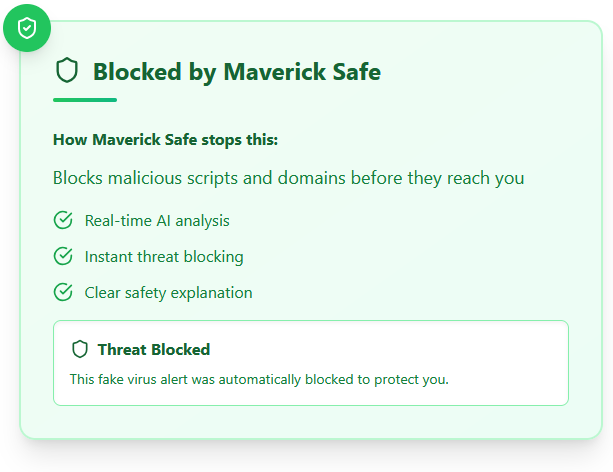Click the word Maverick in the heading

tap(274, 72)
